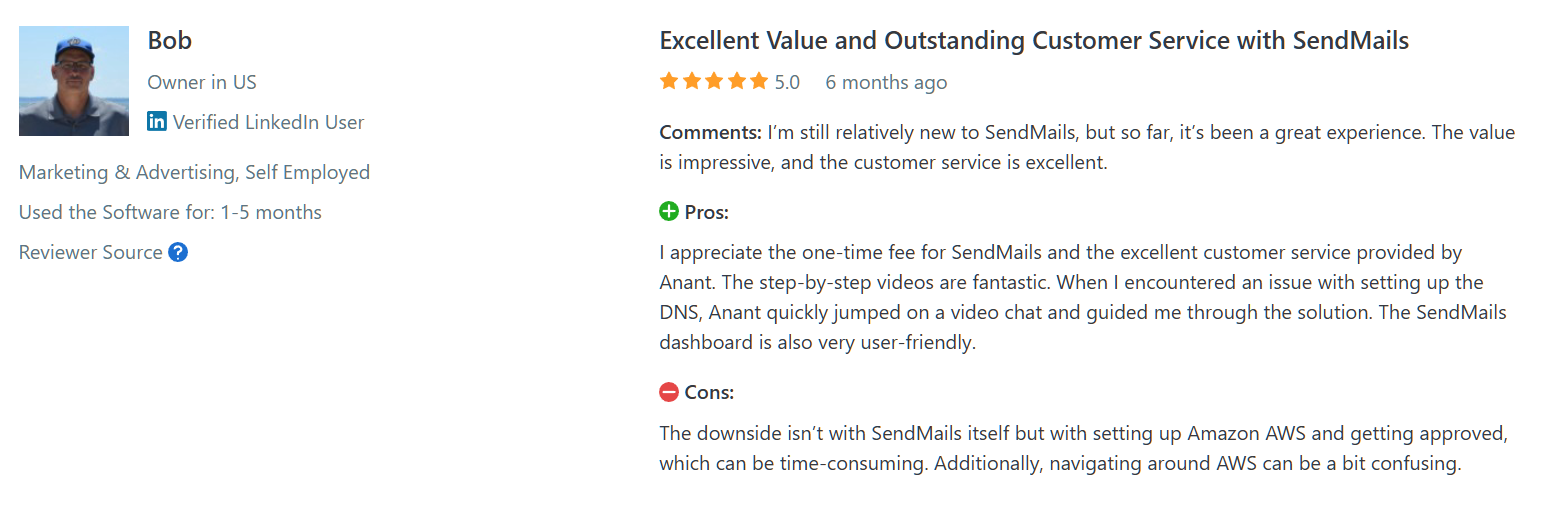Viewport: 1558px width, 507px height.
Task: Click the 5.0 rating score
Action: coord(787,82)
